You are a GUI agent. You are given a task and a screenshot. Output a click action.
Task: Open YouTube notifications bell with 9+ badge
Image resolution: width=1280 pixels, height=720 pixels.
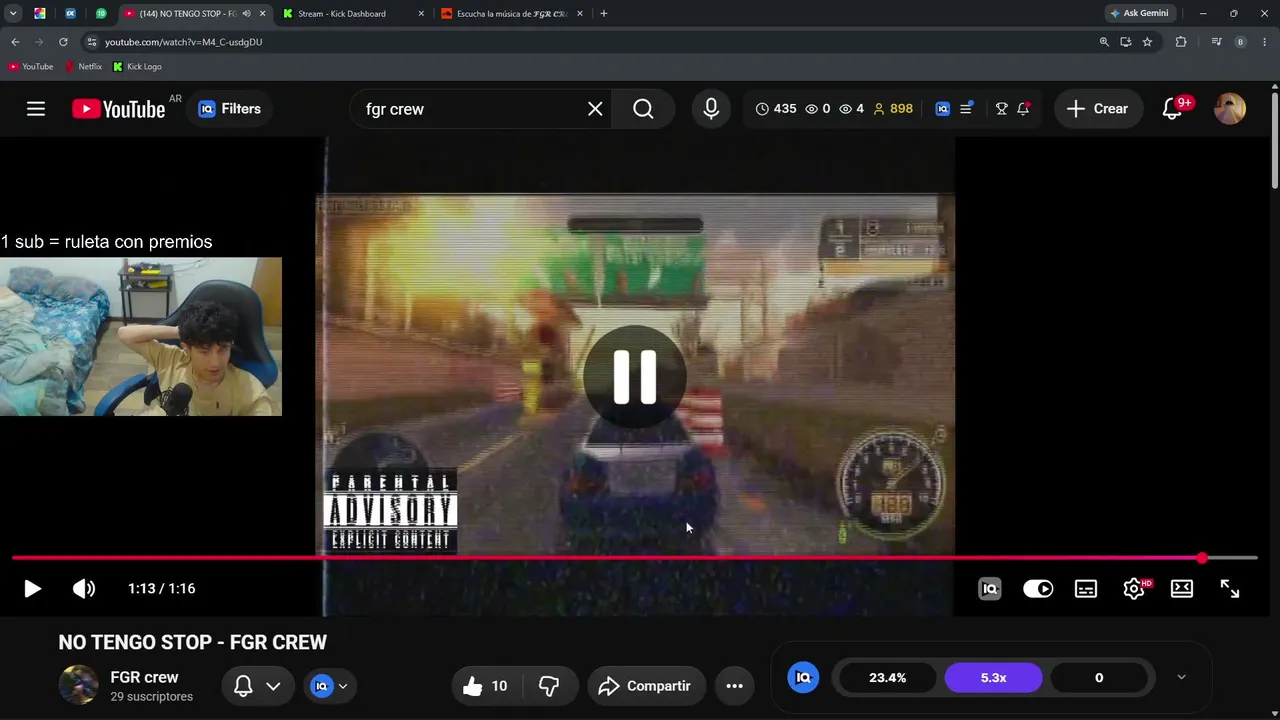[1173, 109]
